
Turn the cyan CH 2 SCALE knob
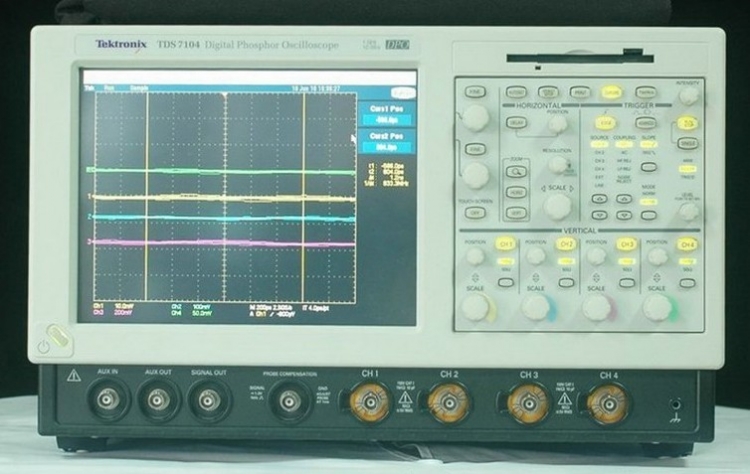click(x=536, y=307)
